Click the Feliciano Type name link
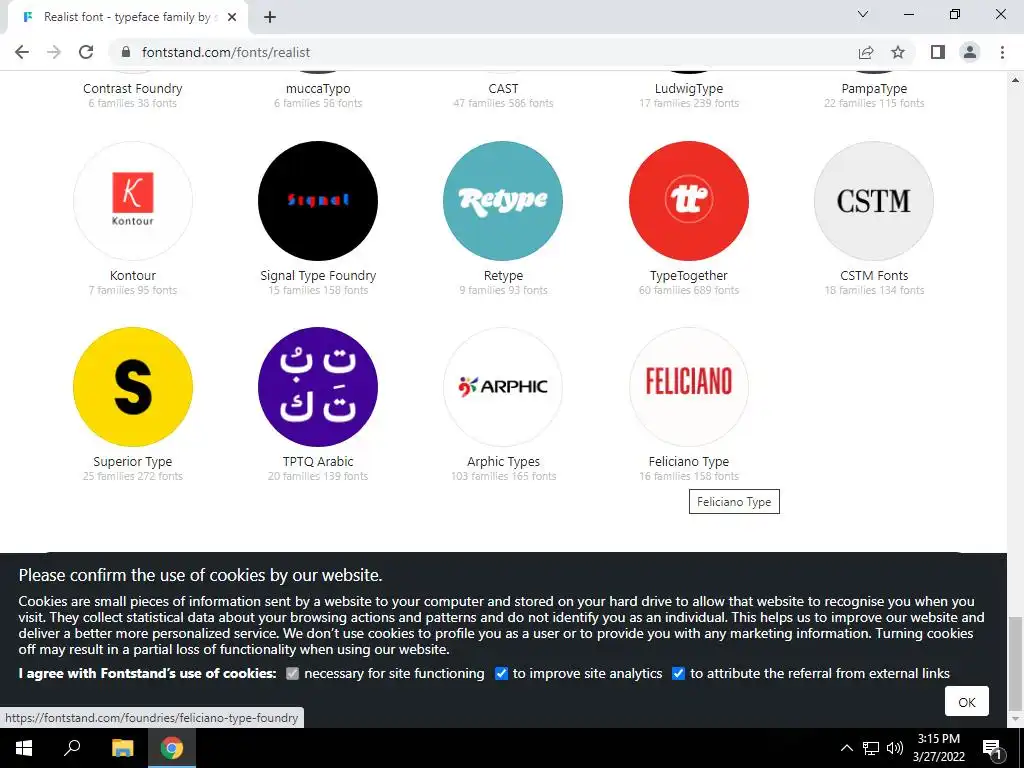 tap(689, 462)
